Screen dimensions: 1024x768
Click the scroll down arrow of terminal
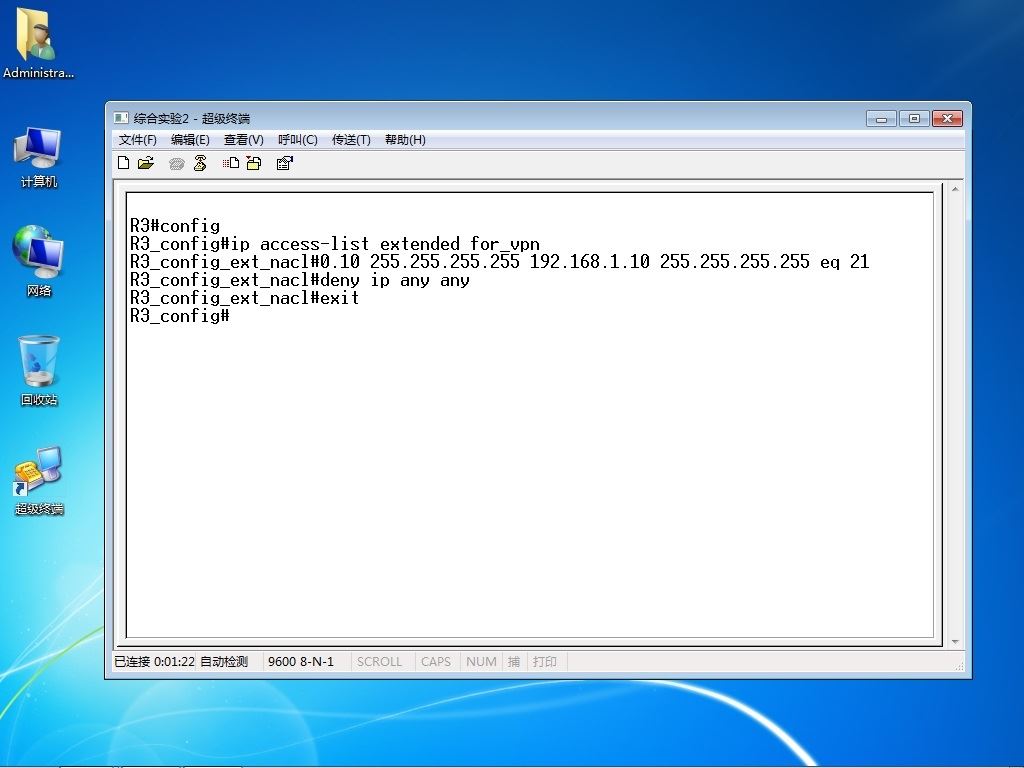point(955,642)
